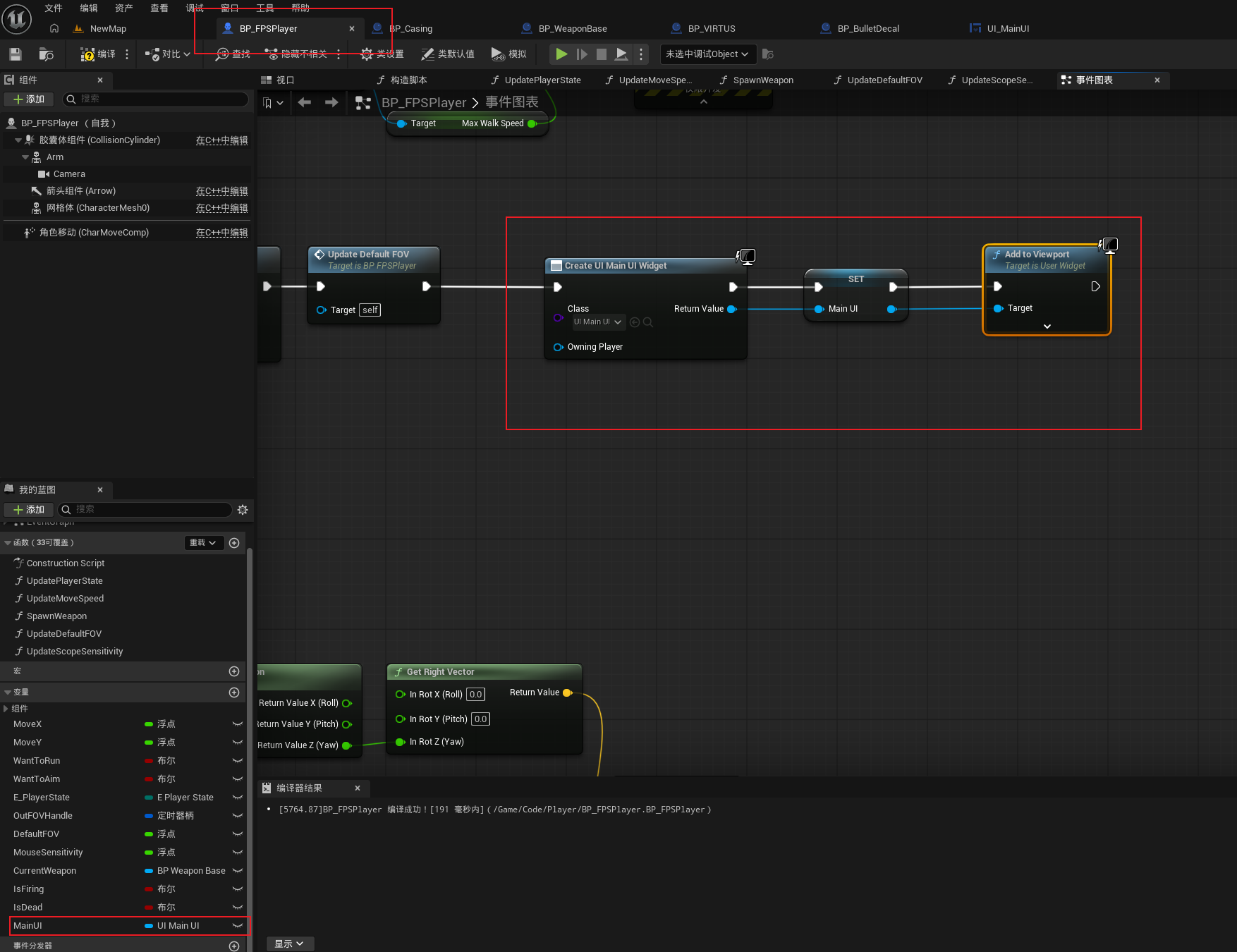The width and height of the screenshot is (1237, 952).
Task: Open the UI Main UI class dropdown
Action: [598, 322]
